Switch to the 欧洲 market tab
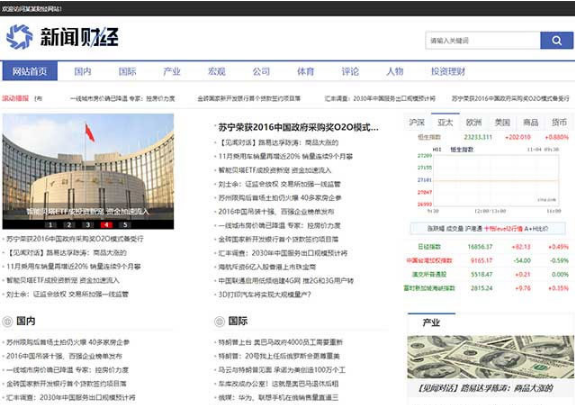 (474, 122)
